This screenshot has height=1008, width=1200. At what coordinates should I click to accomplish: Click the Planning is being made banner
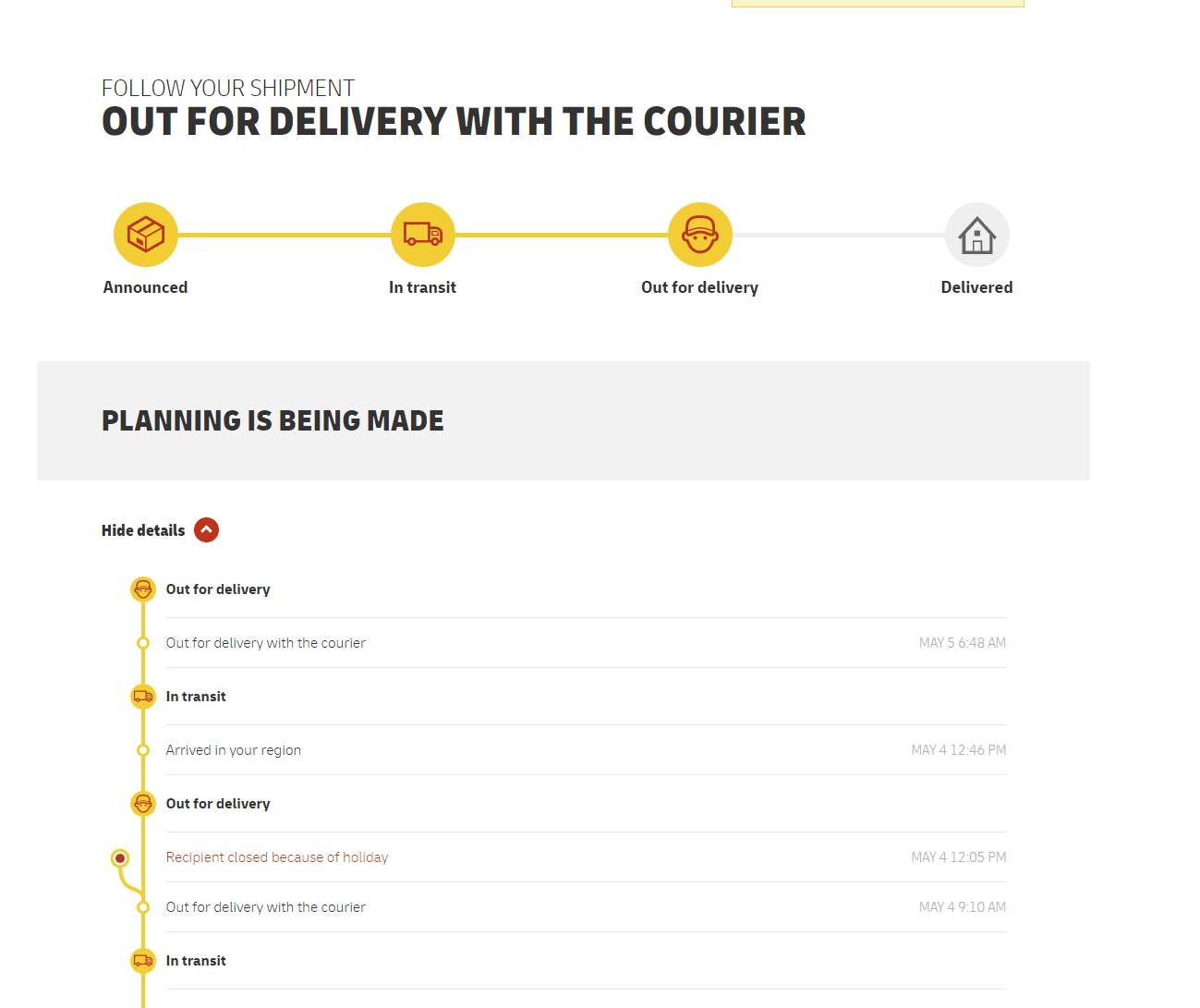point(564,420)
